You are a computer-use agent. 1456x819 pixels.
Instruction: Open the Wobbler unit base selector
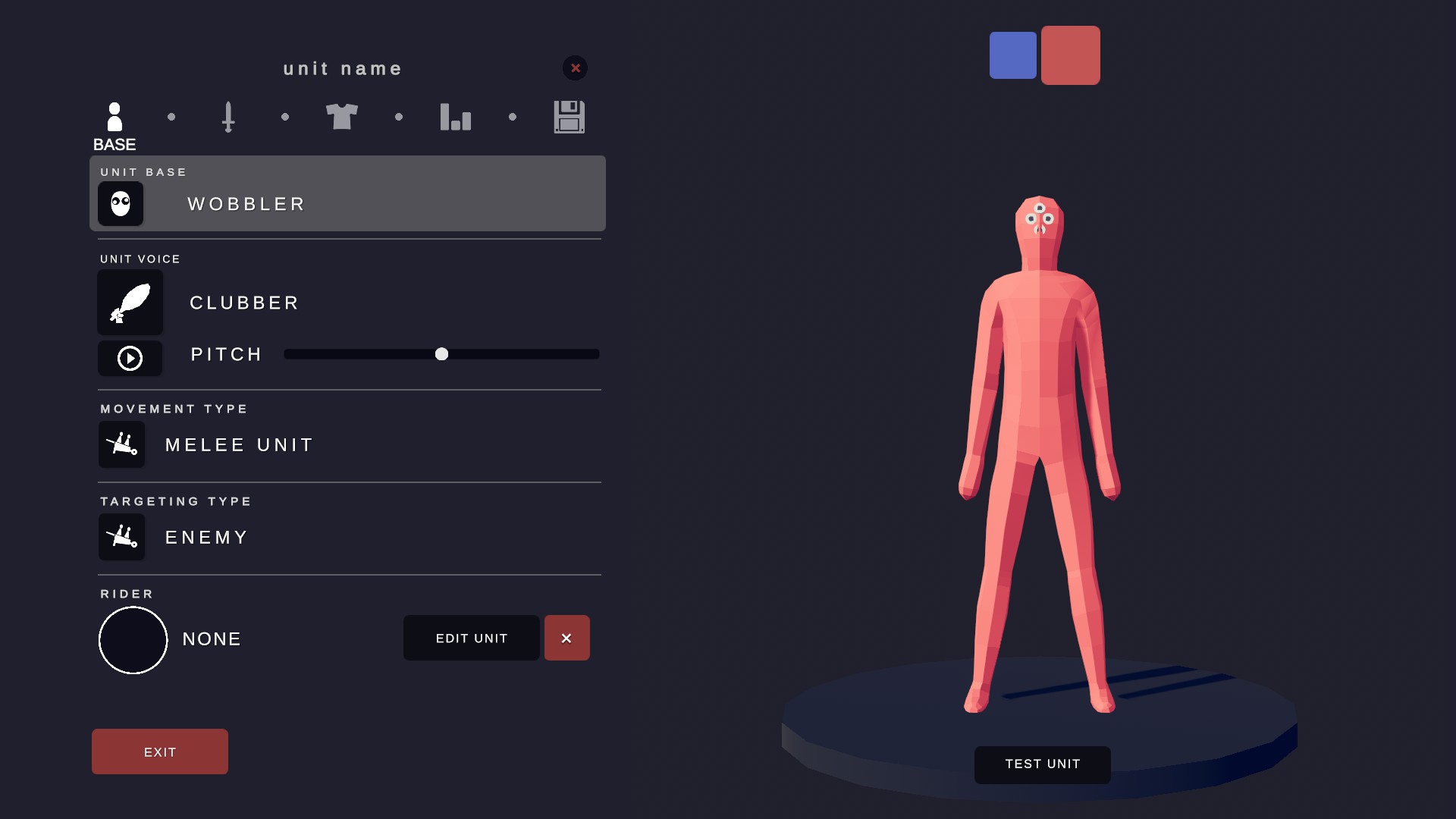[246, 204]
